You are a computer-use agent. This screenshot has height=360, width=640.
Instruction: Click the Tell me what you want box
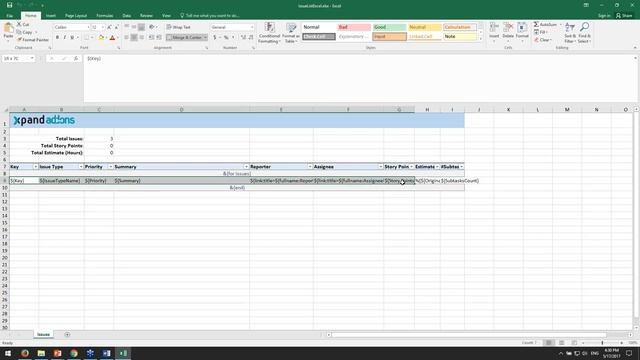[x=210, y=16]
